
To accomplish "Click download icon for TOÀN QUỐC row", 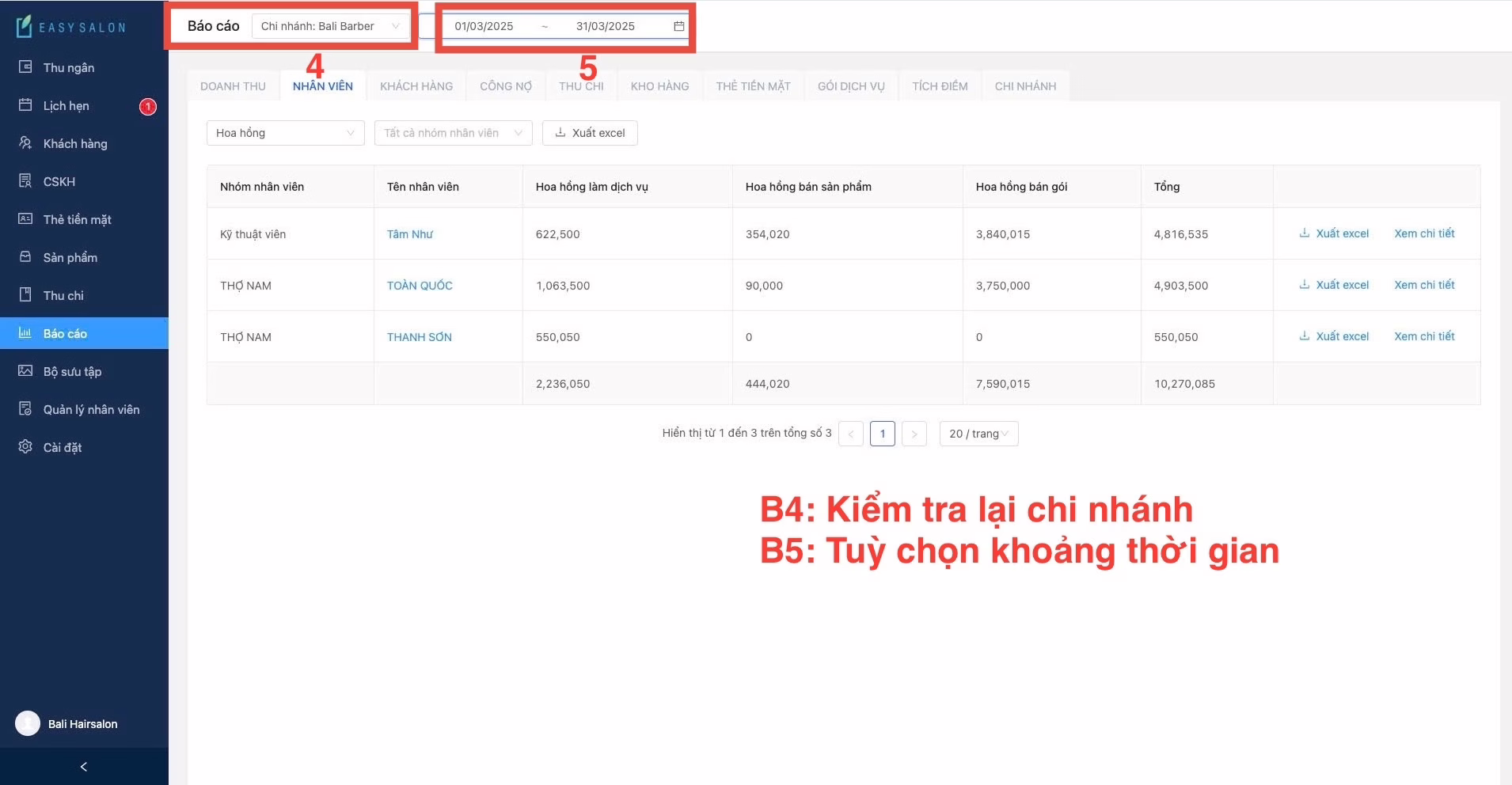I will coord(1304,285).
